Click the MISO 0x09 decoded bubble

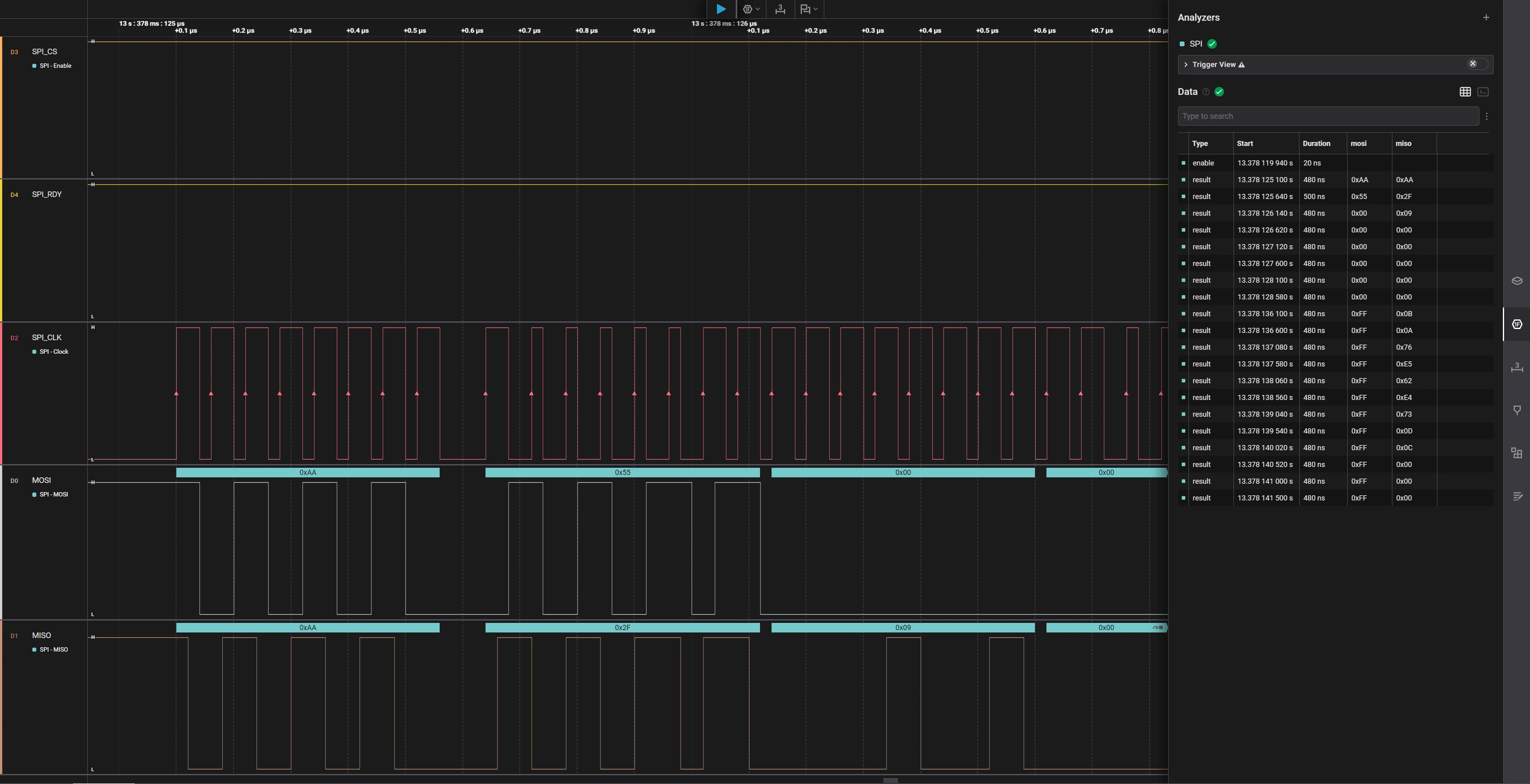point(903,627)
